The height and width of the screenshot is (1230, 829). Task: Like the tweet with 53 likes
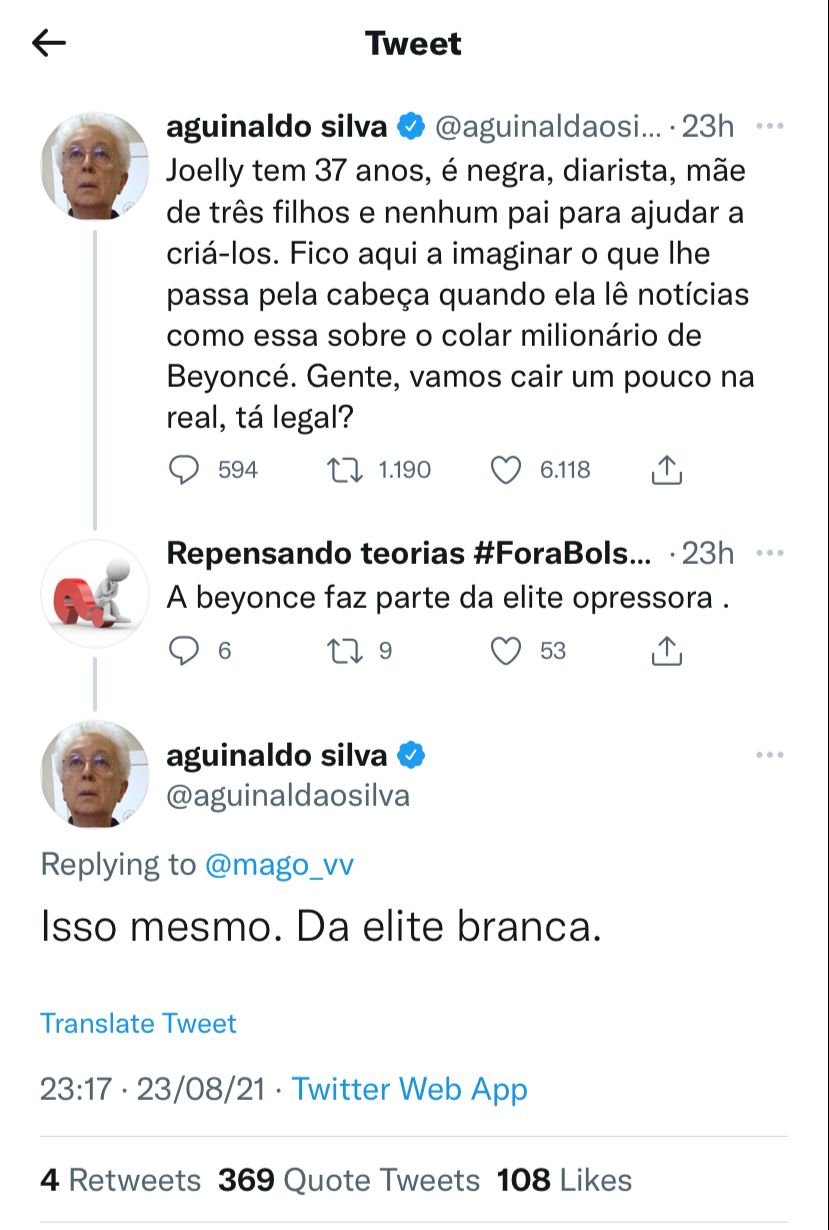pyautogui.click(x=505, y=651)
